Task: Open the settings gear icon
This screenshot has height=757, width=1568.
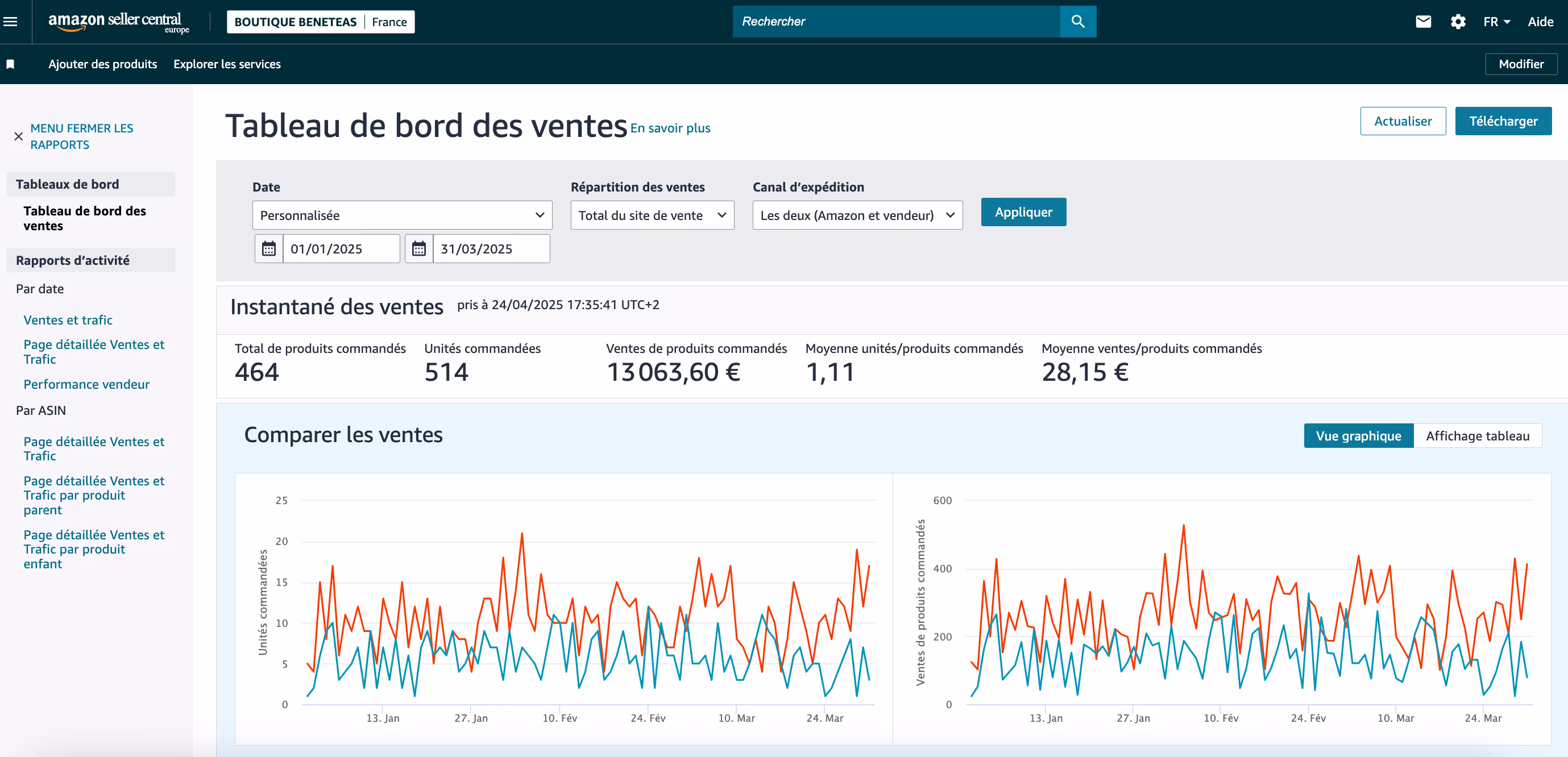Action: tap(1458, 22)
